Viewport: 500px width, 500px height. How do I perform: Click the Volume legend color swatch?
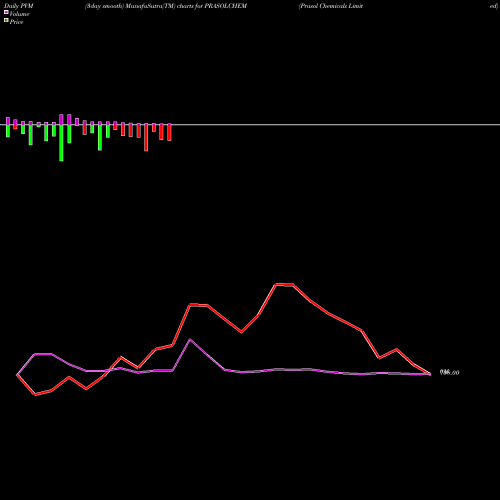[x=6, y=12]
